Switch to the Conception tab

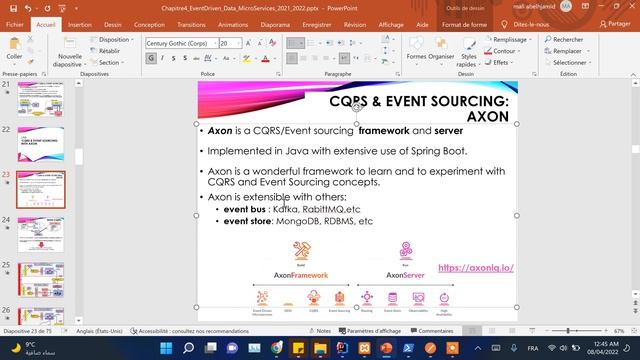coord(149,24)
